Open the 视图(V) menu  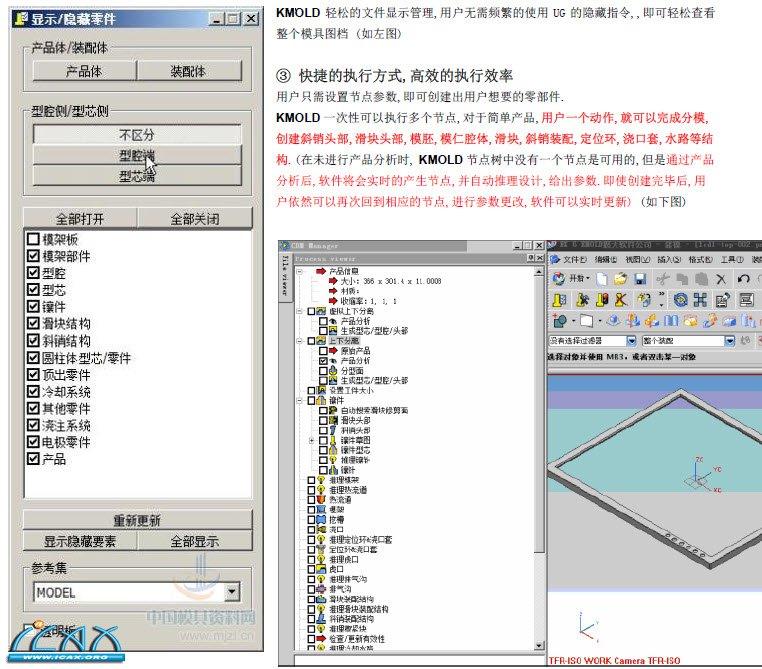tap(637, 259)
